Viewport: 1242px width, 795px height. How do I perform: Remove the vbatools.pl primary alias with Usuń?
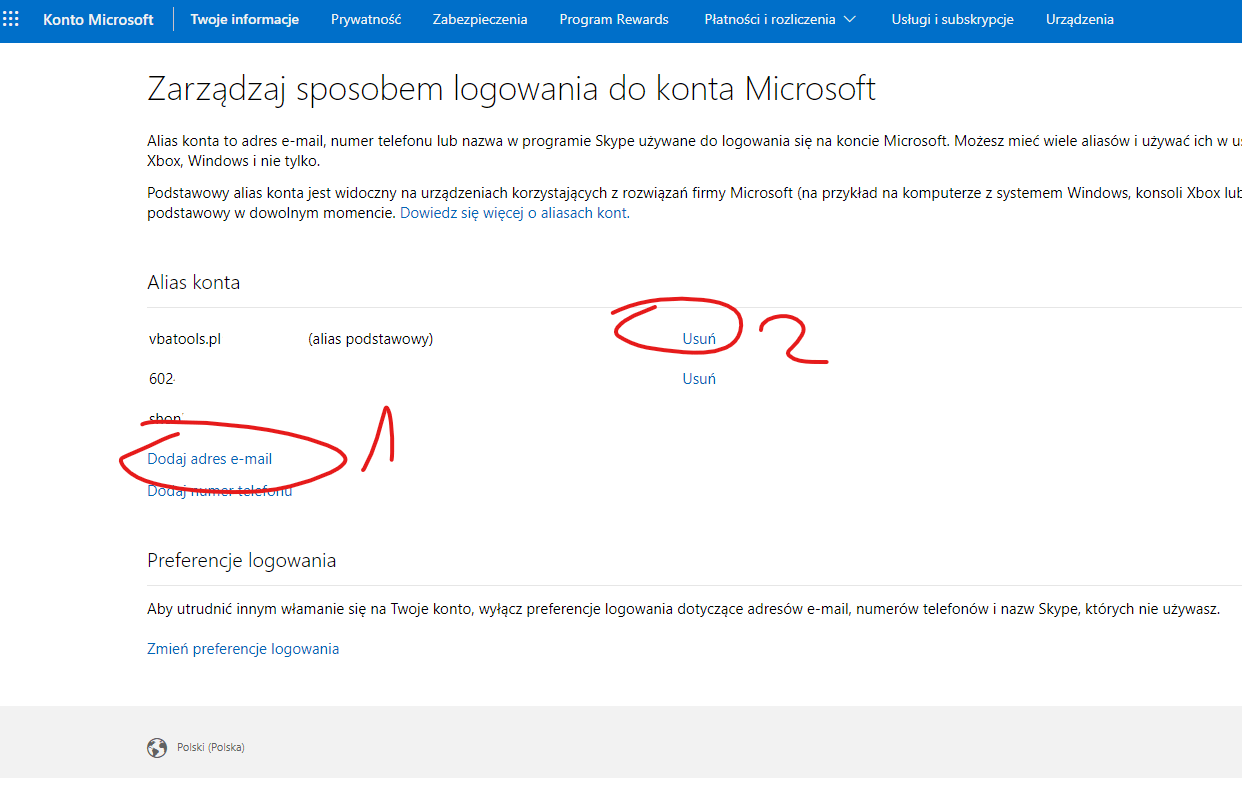699,339
